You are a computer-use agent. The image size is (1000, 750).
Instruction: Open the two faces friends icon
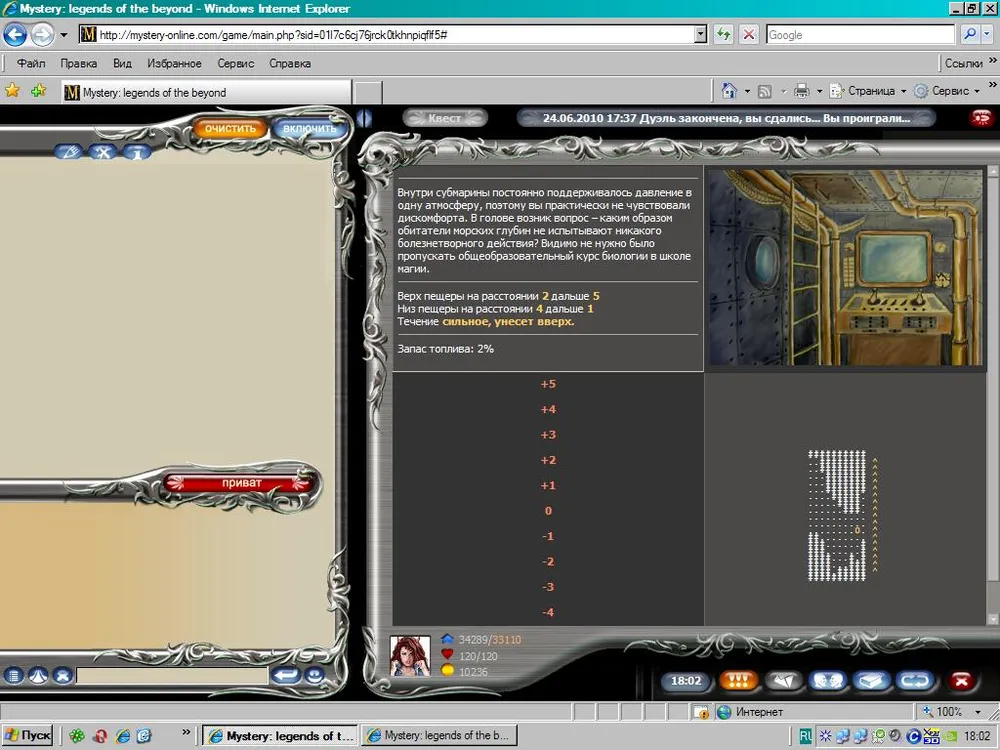(829, 681)
